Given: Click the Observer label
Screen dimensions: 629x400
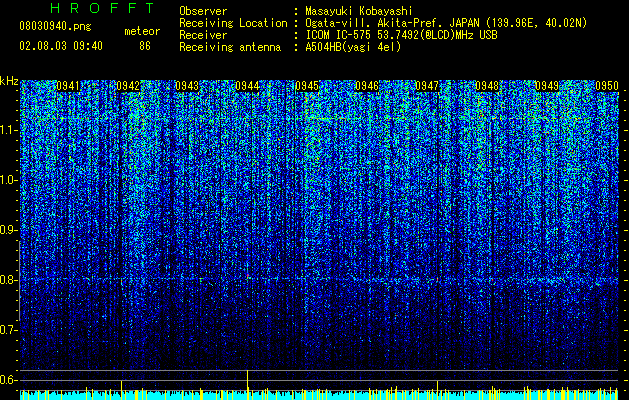Looking at the screenshot, I should (x=203, y=11).
